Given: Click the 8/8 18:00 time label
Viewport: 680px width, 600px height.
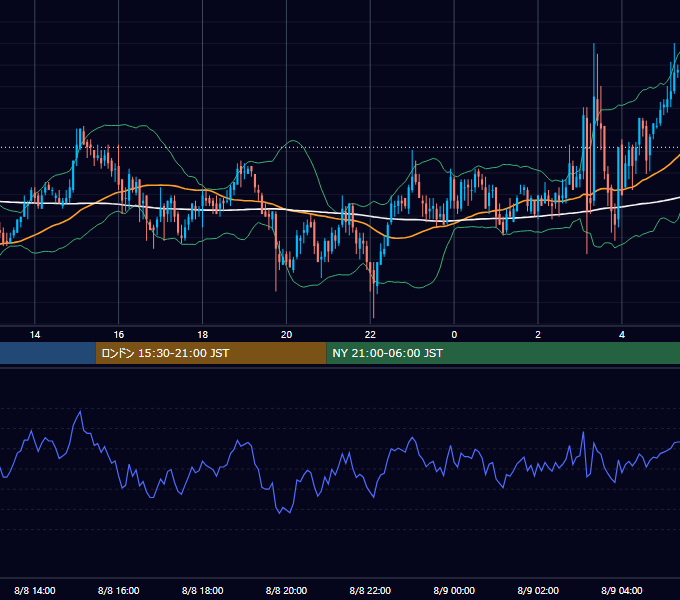Looking at the screenshot, I should [x=203, y=590].
